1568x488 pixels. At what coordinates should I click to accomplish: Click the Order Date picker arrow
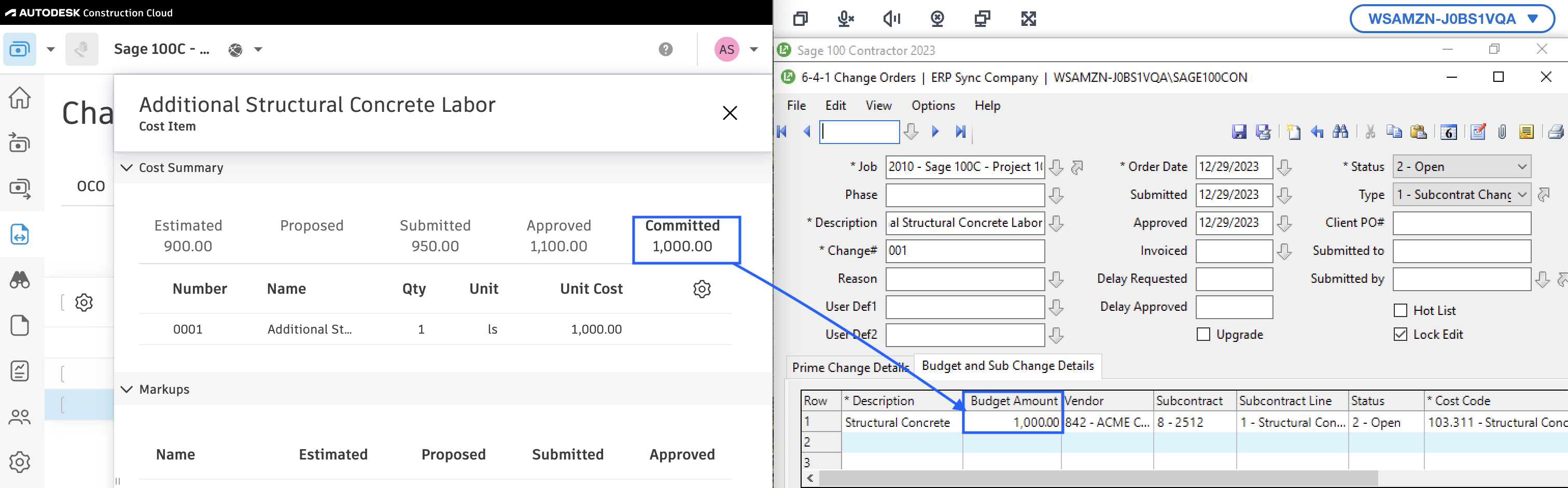(1284, 167)
